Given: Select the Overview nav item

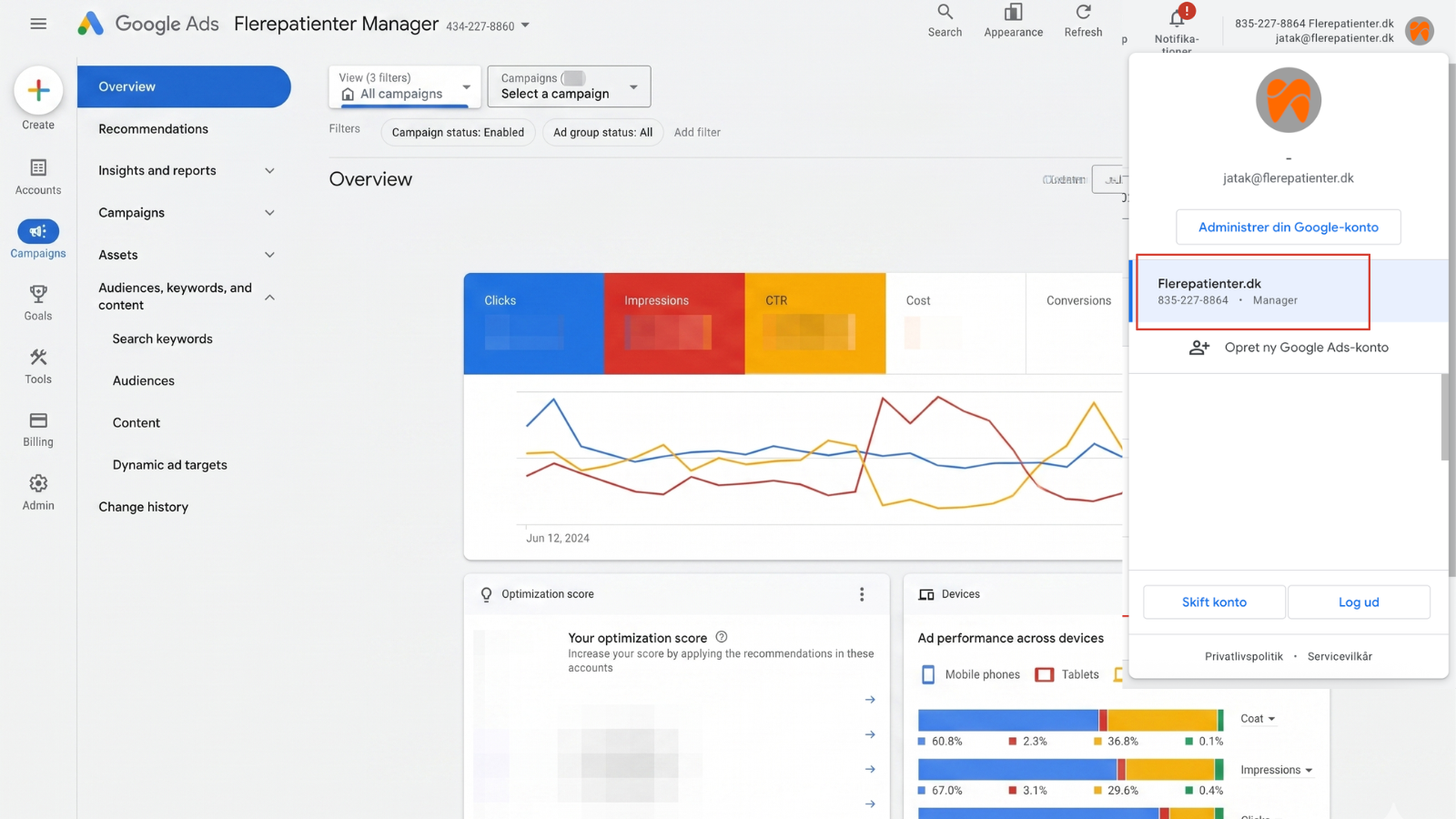Looking at the screenshot, I should click(x=184, y=86).
